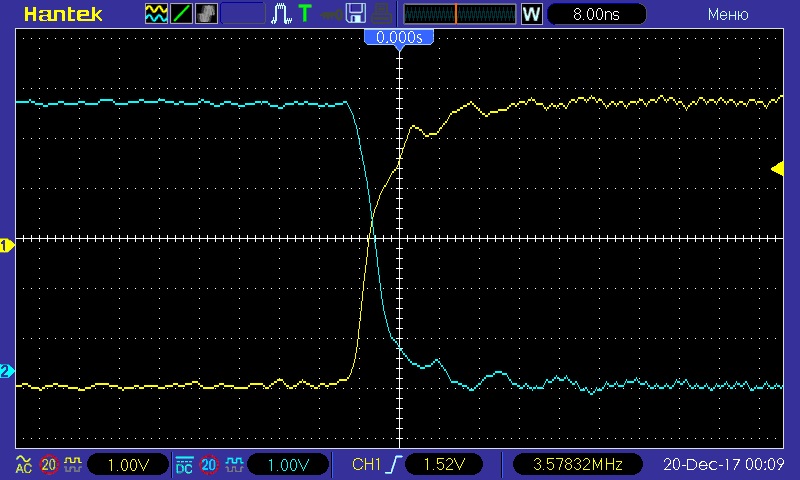This screenshot has height=480, width=800.
Task: Click the green diagonal line vector icon
Action: click(x=181, y=14)
